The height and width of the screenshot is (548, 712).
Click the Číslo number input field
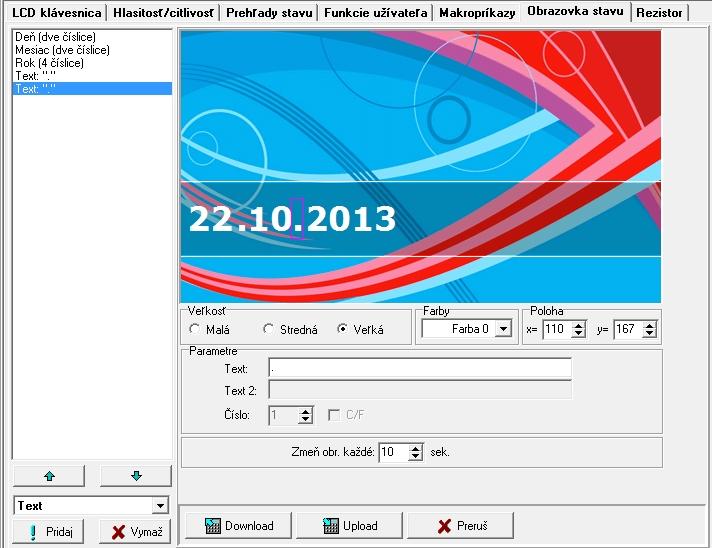pos(284,415)
